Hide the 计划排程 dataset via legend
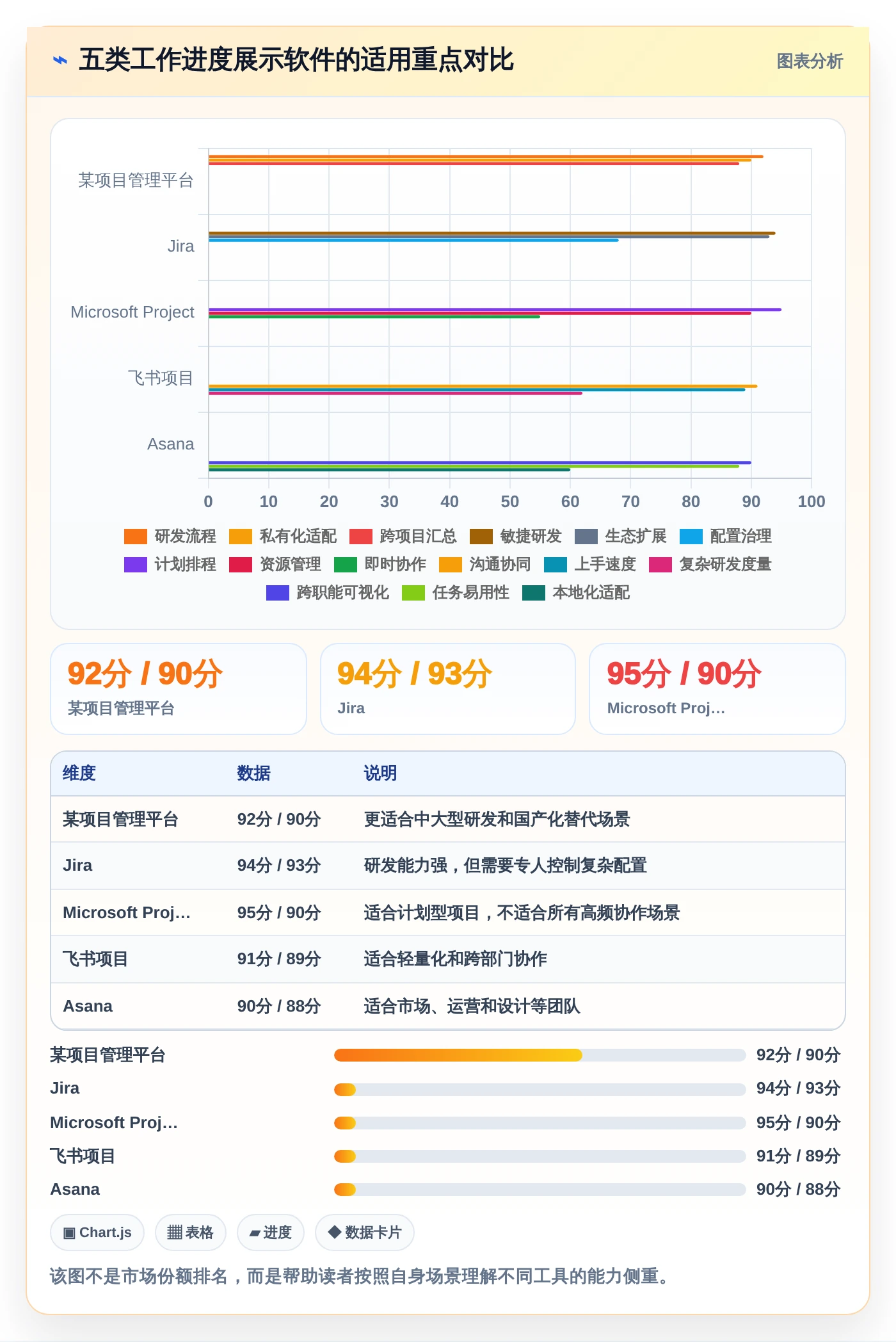The width and height of the screenshot is (896, 1342). coord(170,564)
